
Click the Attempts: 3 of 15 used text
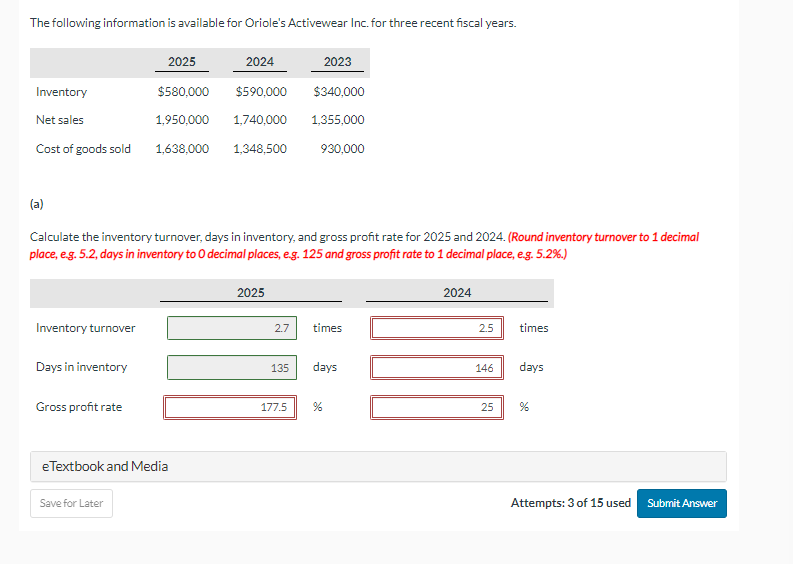point(571,503)
